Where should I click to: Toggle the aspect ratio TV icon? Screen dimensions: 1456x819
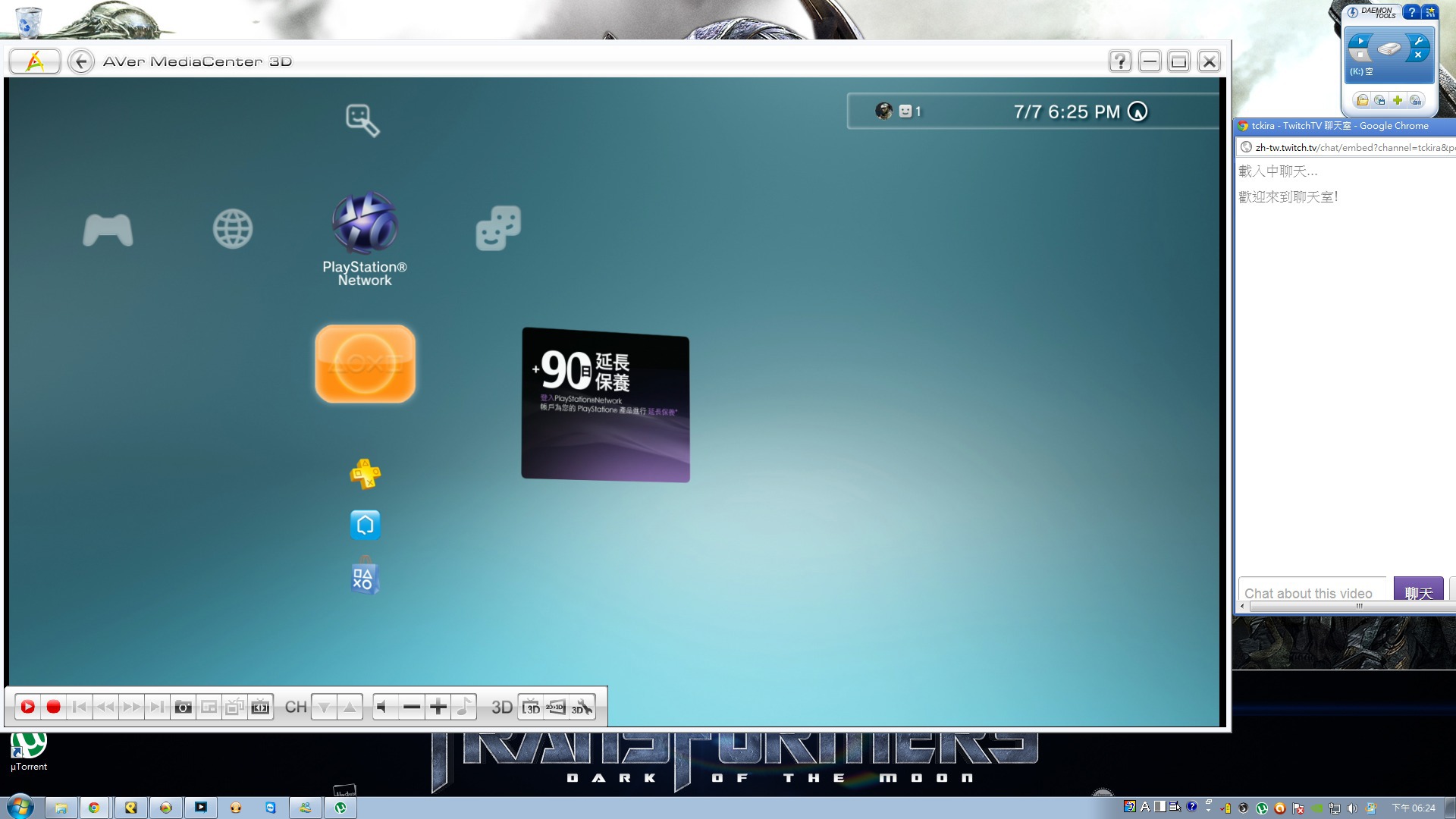(260, 707)
